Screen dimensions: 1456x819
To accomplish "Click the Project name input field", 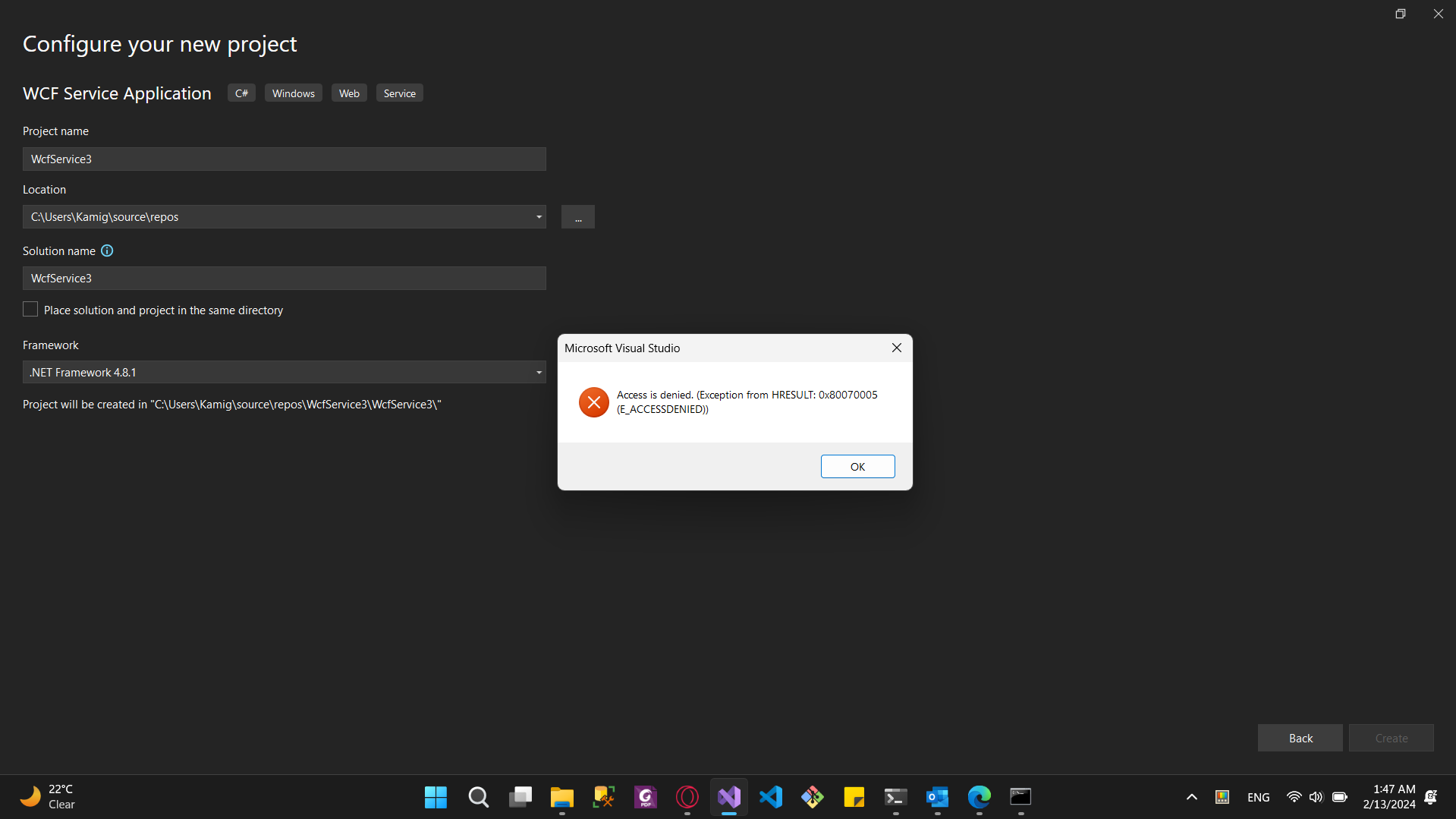I will (285, 159).
